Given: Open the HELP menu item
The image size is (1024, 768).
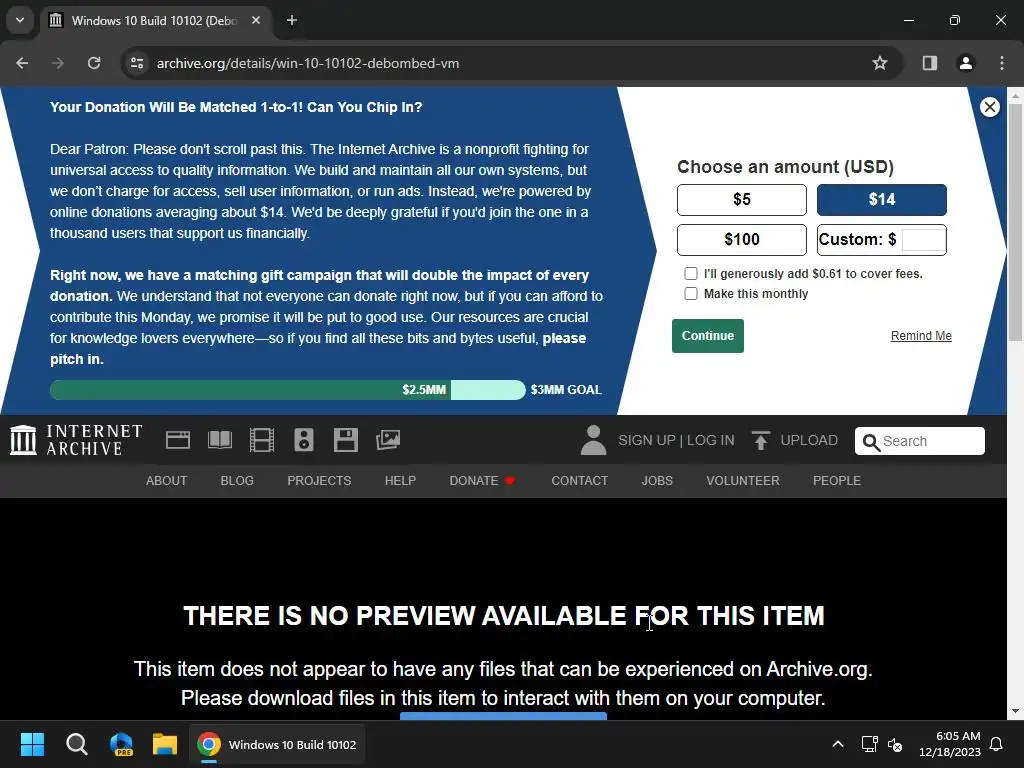Looking at the screenshot, I should (400, 481).
